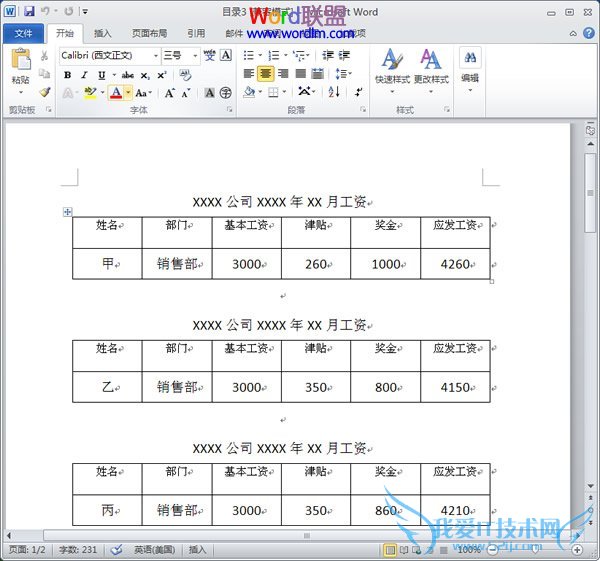The image size is (600, 561).
Task: Open the Change Case (Aa) dropdown
Action: click(x=143, y=93)
